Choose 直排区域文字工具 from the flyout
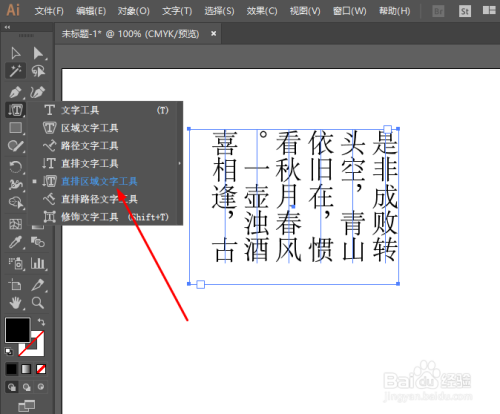 pyautogui.click(x=105, y=181)
